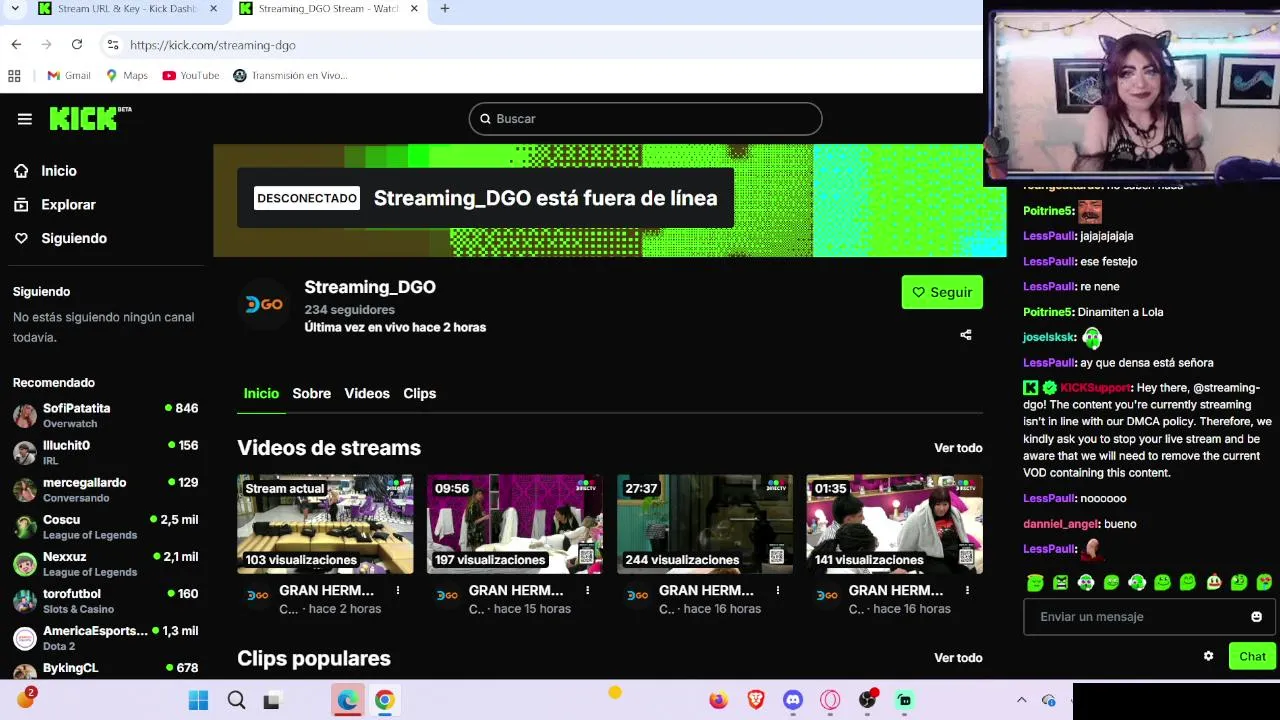The image size is (1280, 720).
Task: Open recommended channel torofutbol
Action: pos(105,600)
